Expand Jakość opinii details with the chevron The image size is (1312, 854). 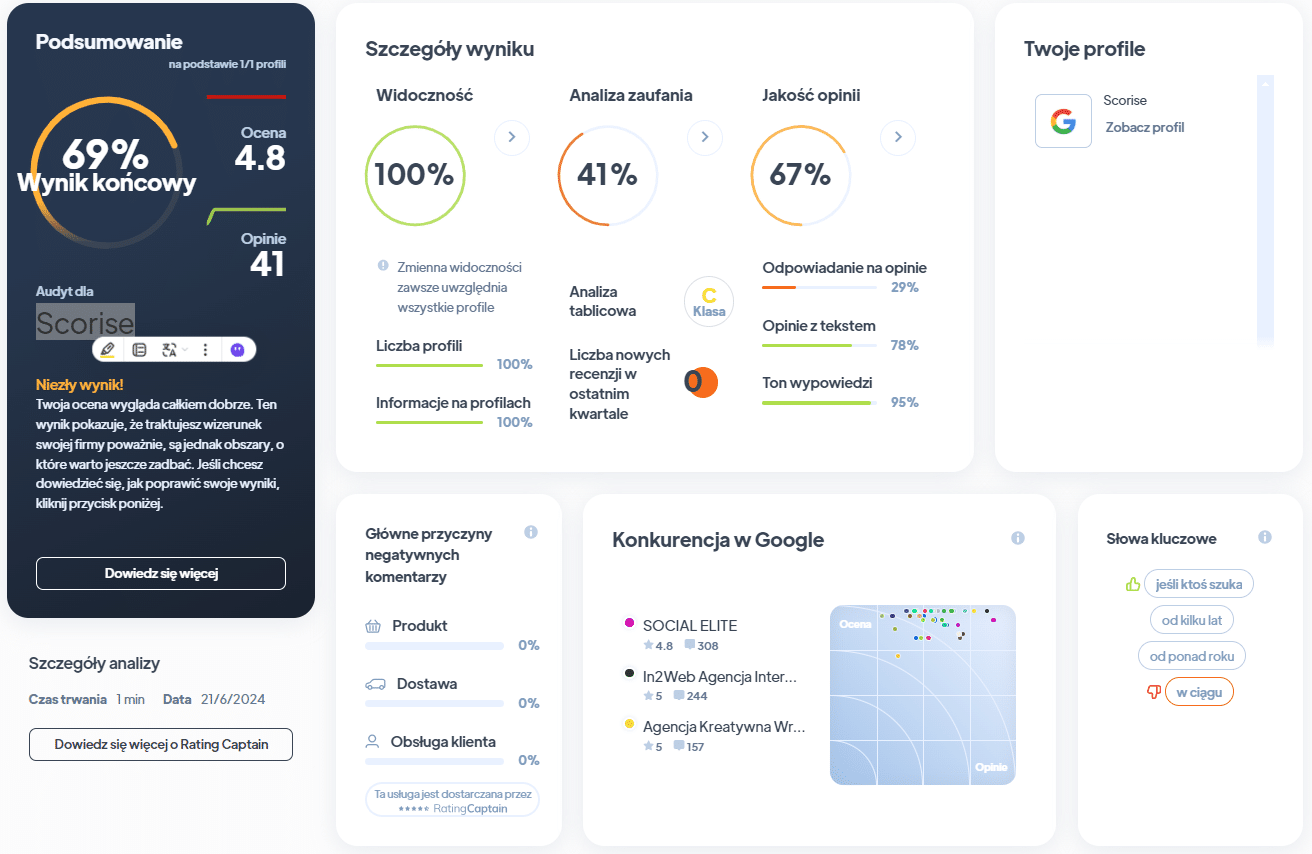coord(898,137)
